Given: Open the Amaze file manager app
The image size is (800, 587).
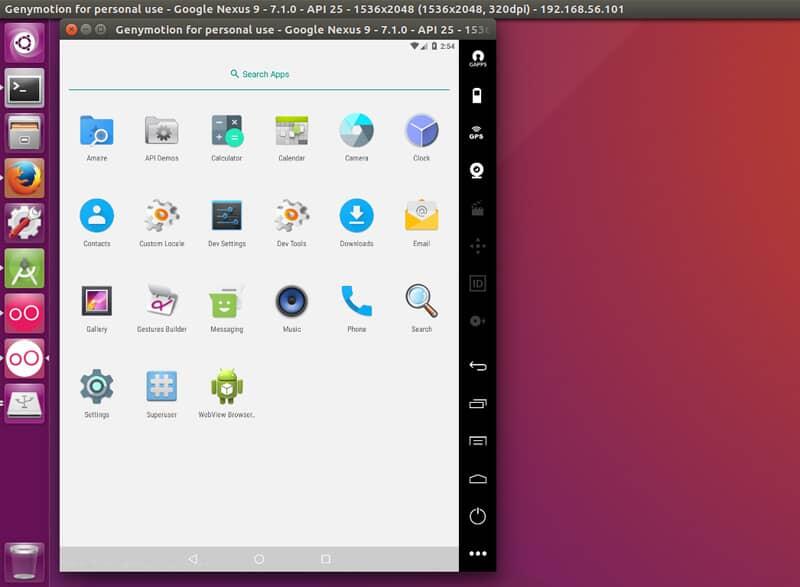Looking at the screenshot, I should tap(97, 132).
